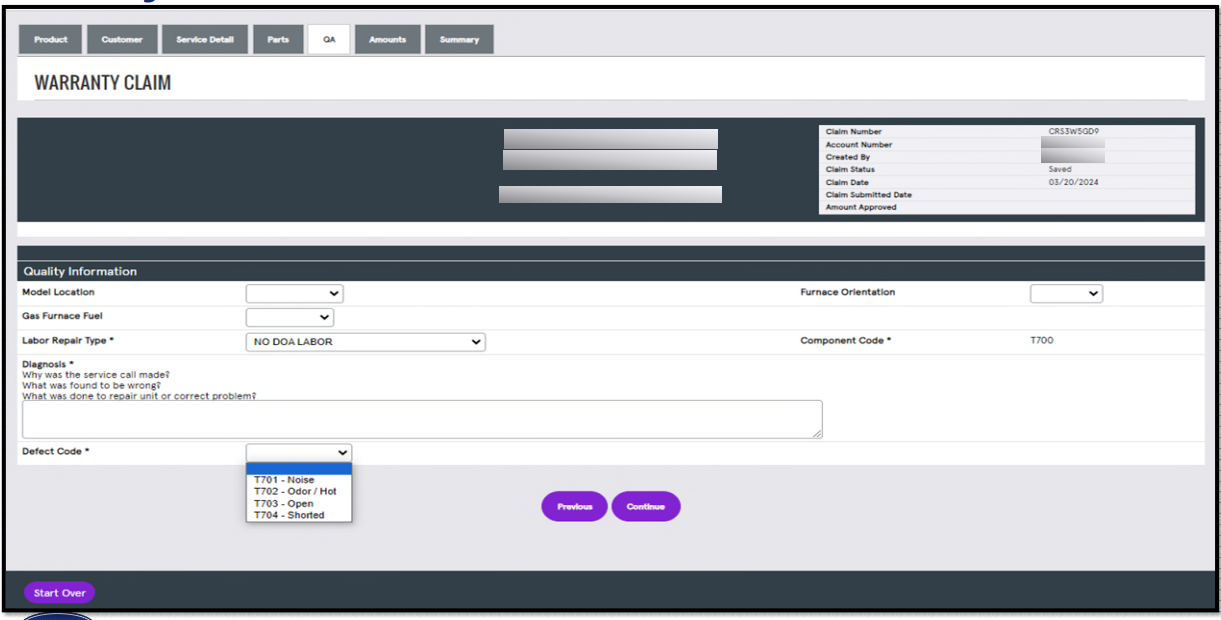1221x620 pixels.
Task: Switch to the Product tab
Action: (x=49, y=39)
